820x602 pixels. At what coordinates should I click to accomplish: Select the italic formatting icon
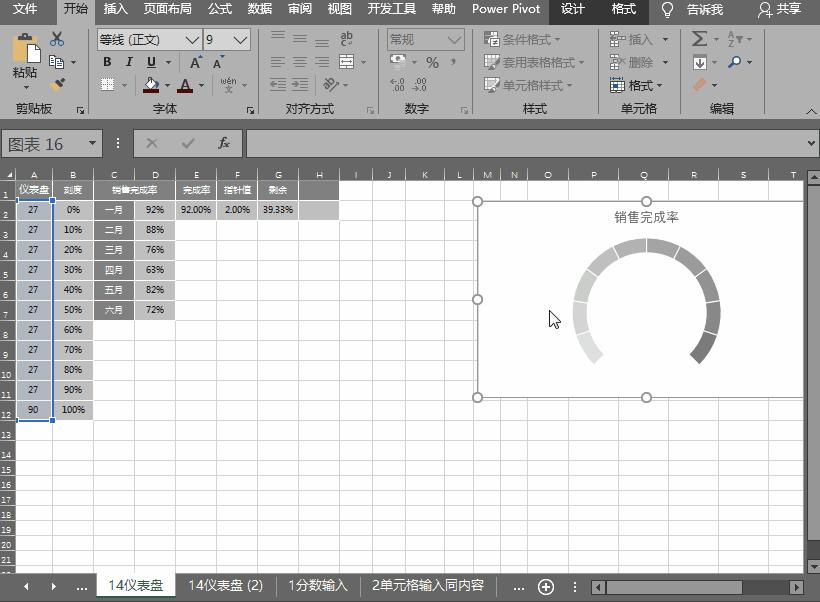pyautogui.click(x=129, y=61)
